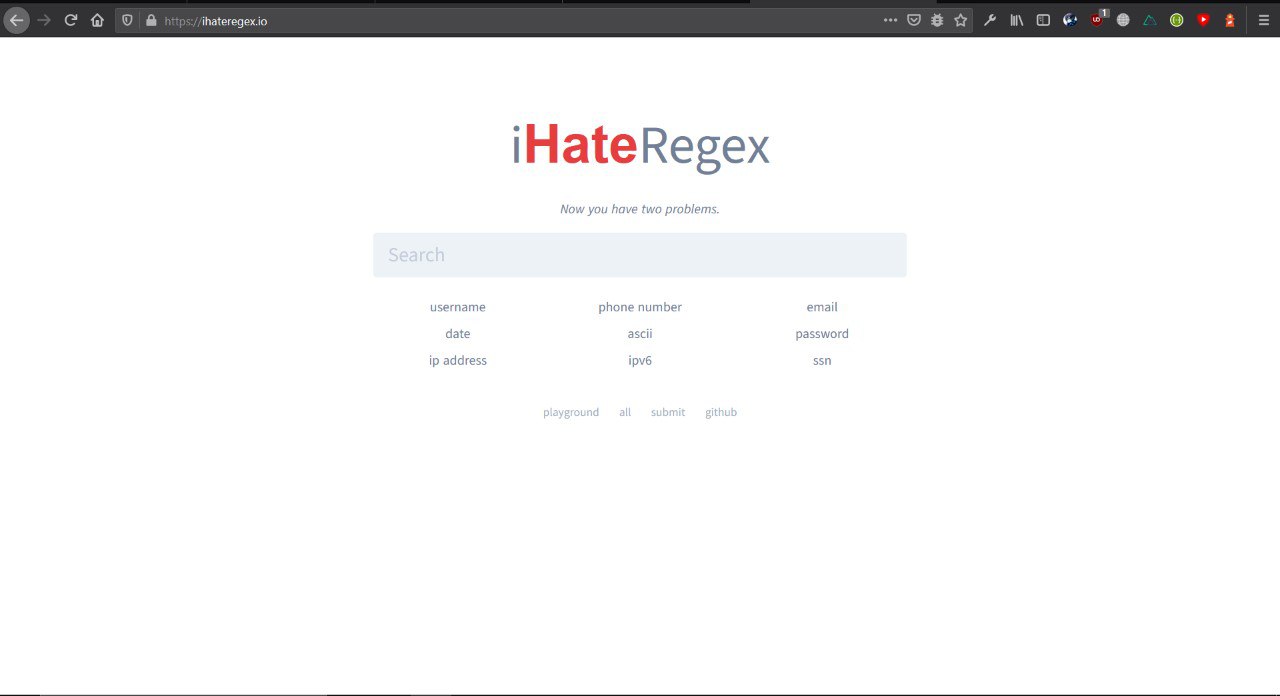Open the Firefox hamburger menu

point(1264,20)
